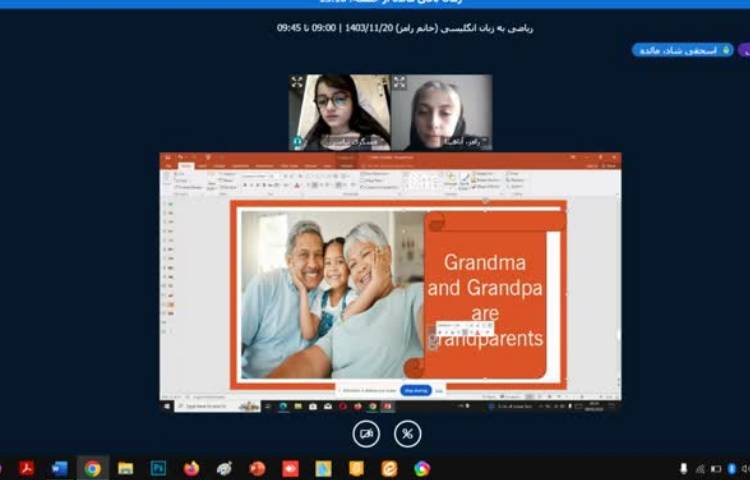Launch Adobe Photoshop from the taskbar

(x=158, y=468)
